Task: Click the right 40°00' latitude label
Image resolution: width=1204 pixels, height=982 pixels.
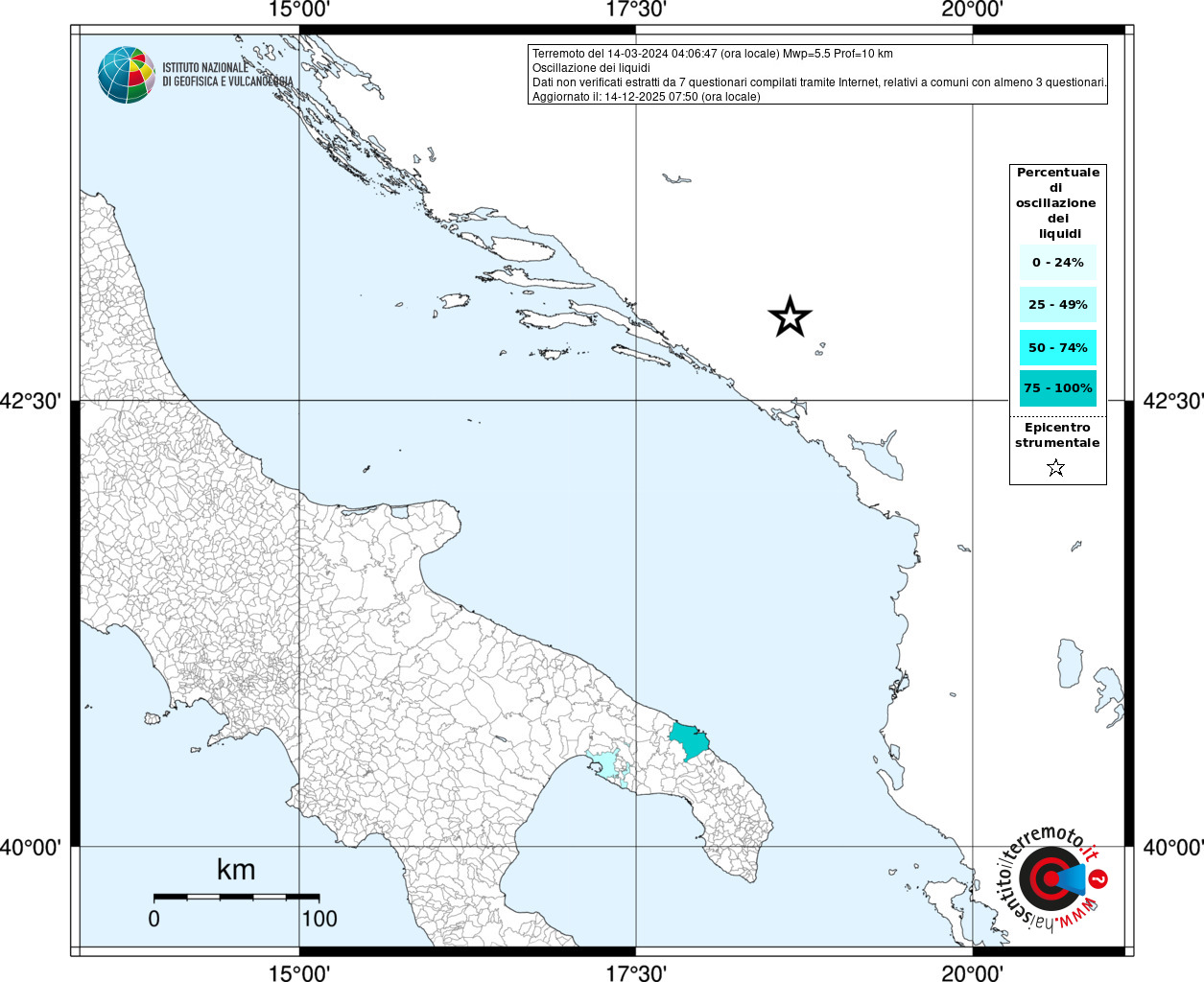Action: click(x=1172, y=848)
